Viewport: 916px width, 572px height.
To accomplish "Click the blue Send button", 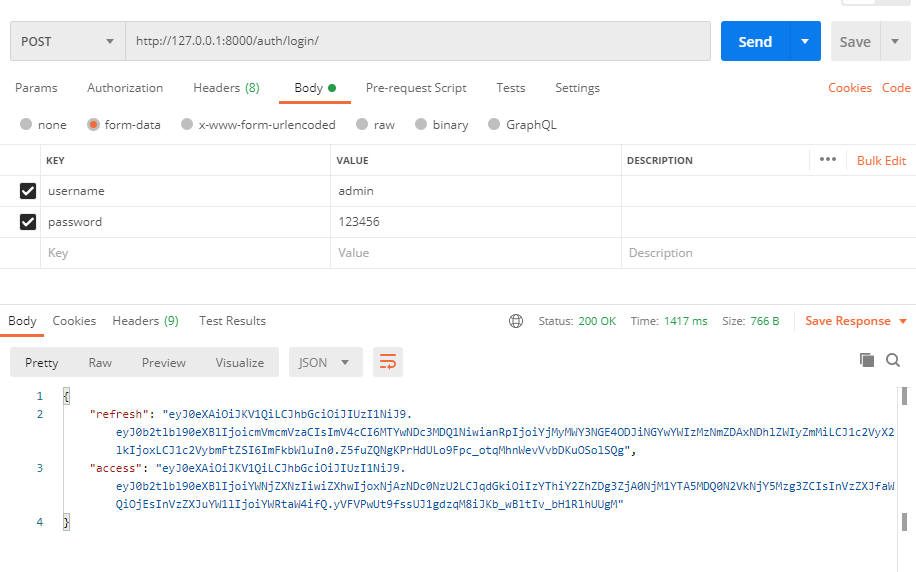I will (755, 41).
